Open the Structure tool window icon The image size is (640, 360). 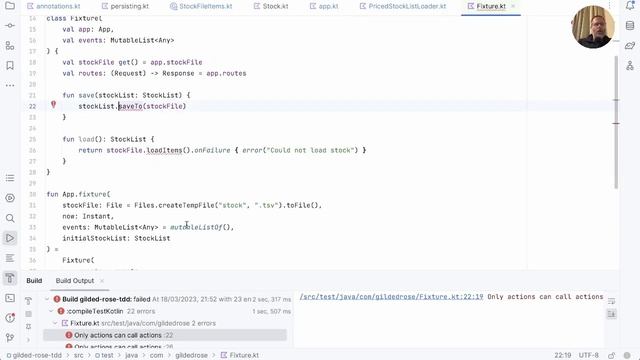[10, 45]
